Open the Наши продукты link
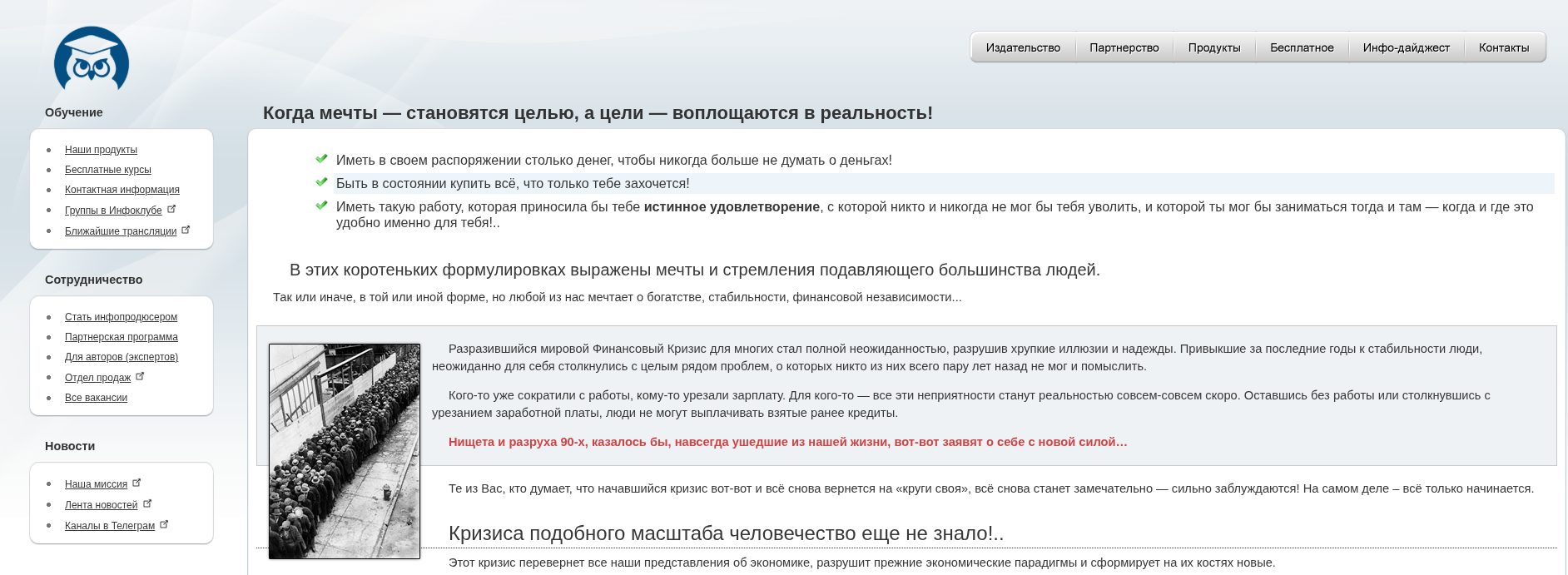This screenshot has width=1568, height=575. (101, 150)
